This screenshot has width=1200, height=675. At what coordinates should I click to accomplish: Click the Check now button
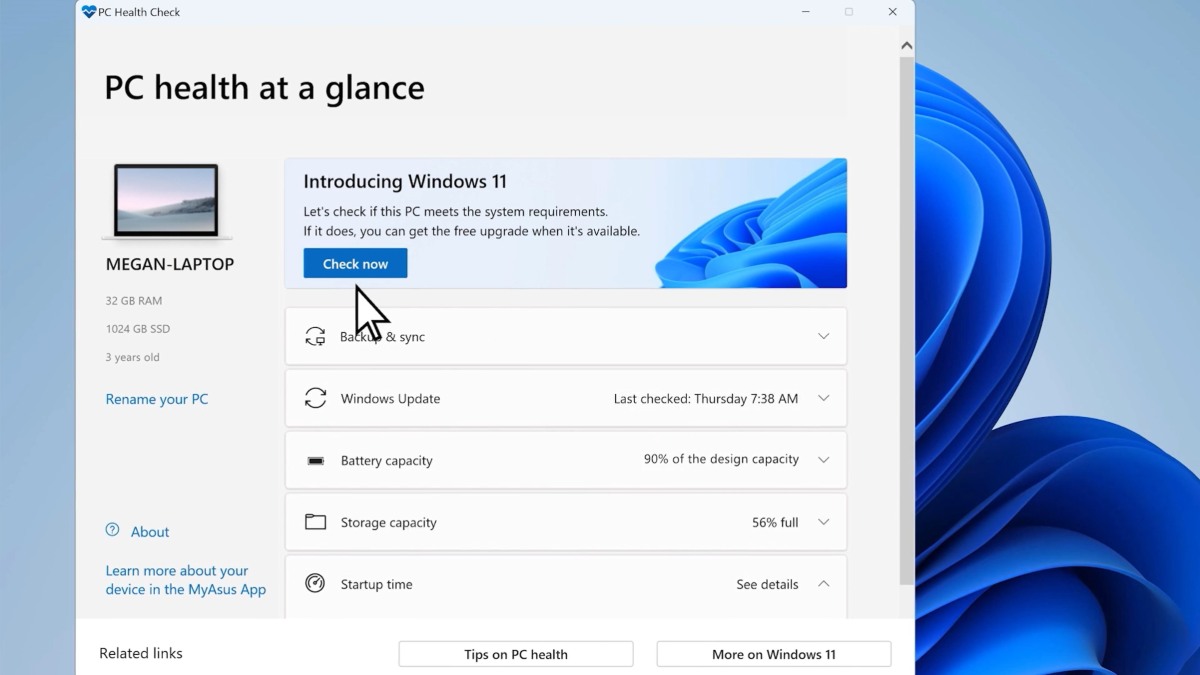coord(355,262)
